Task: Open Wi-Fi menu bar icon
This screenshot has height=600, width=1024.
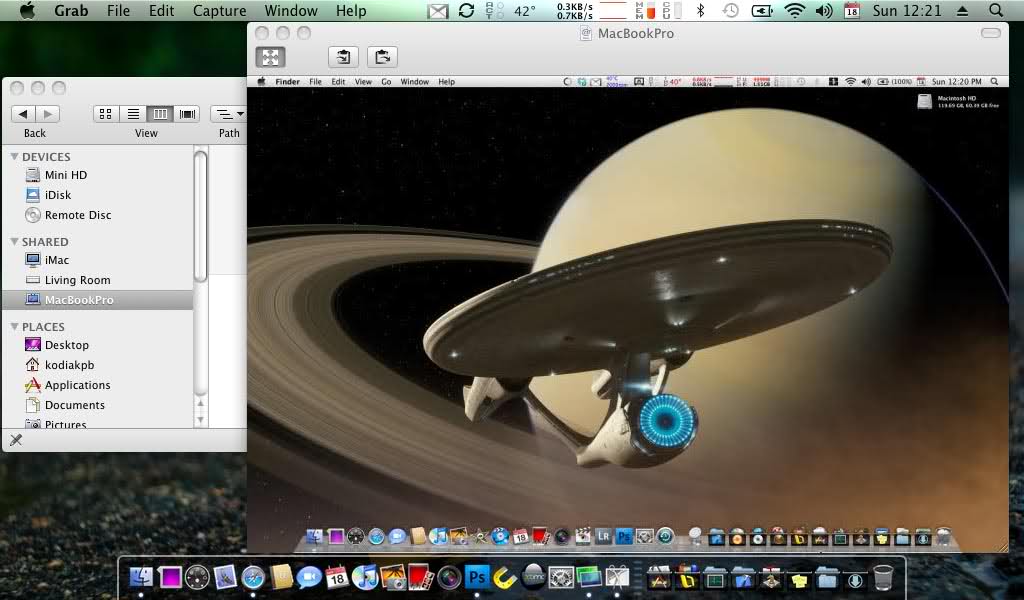Action: 794,10
